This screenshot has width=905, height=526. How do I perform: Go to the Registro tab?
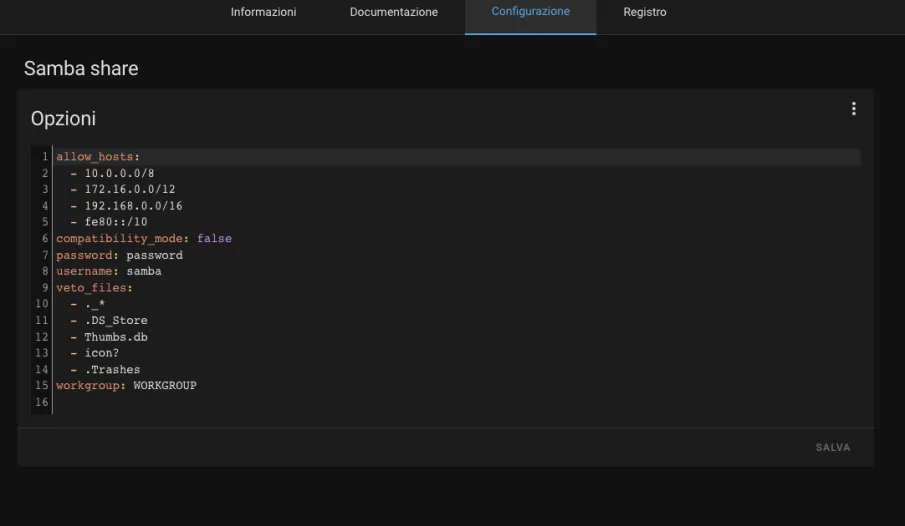(x=645, y=12)
